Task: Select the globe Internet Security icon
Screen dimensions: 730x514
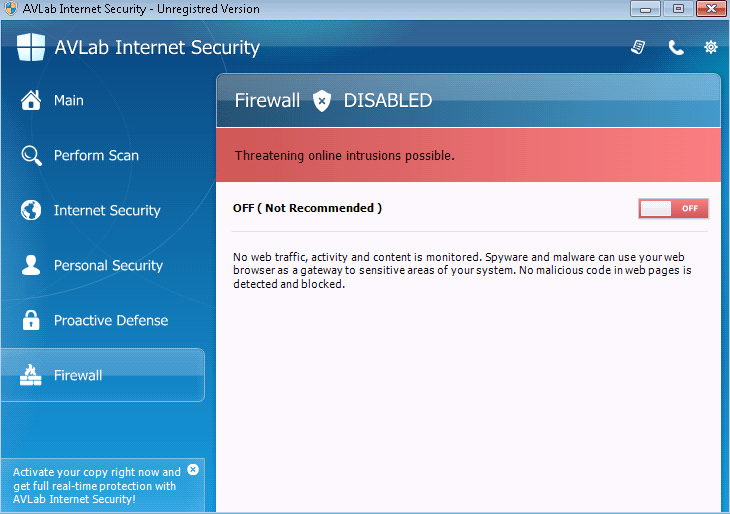Action: click(32, 210)
